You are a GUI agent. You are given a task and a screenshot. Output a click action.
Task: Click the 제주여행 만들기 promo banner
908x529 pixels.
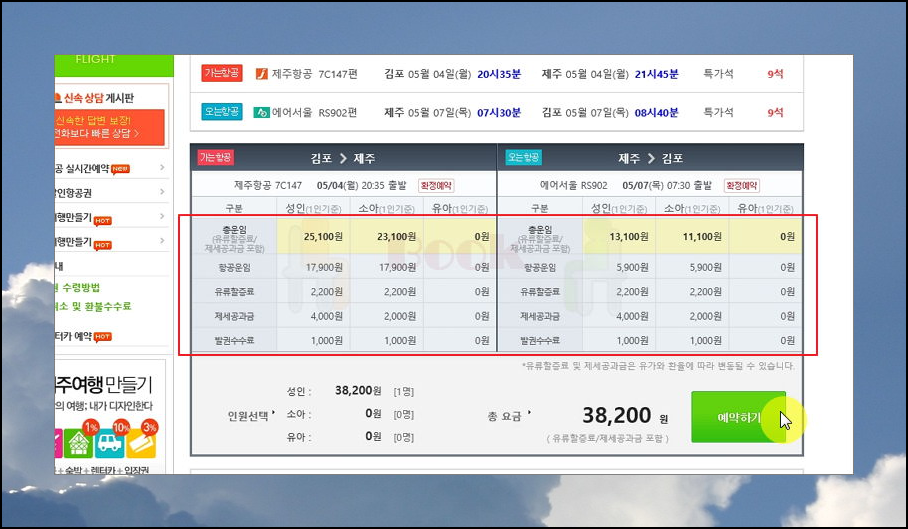(110, 417)
